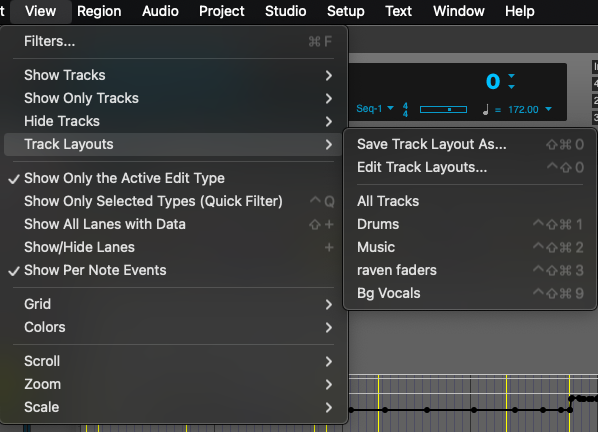
Task: Click the quarter note beat icon
Action: 485,110
